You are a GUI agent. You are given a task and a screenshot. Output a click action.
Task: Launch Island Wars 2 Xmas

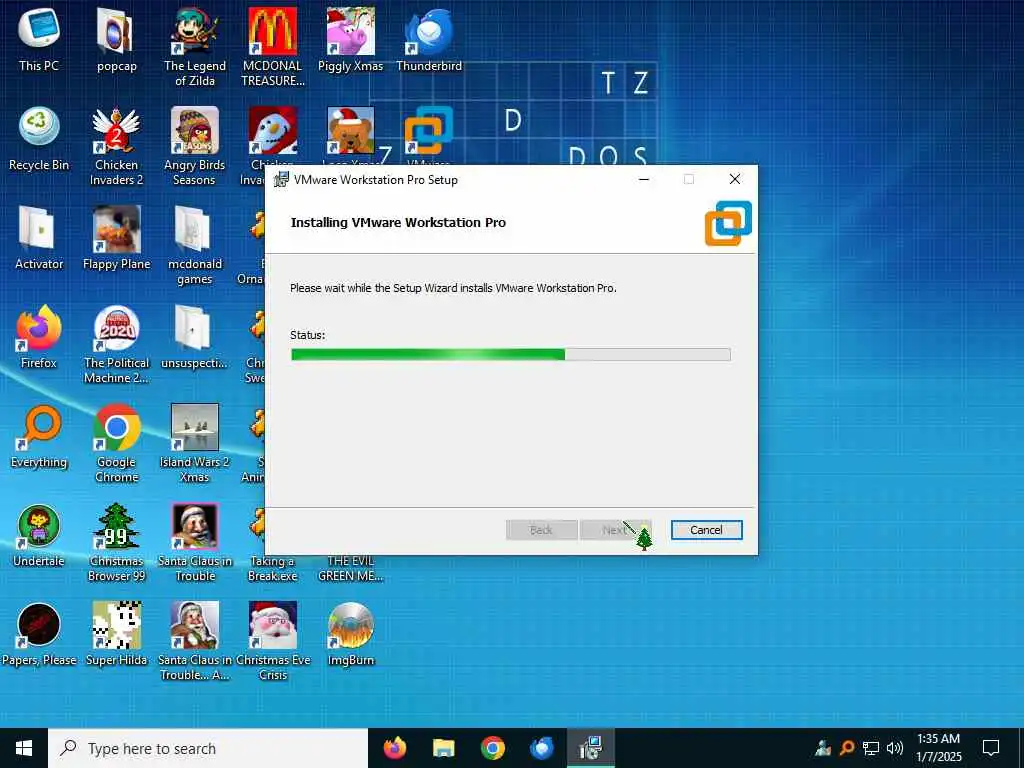point(195,444)
